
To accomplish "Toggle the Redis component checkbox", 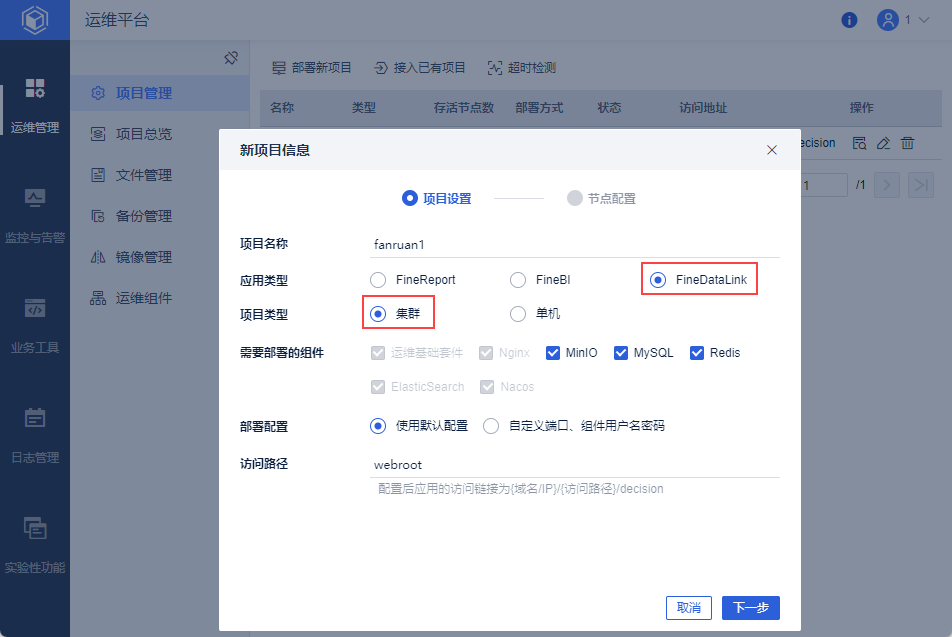I will point(697,353).
